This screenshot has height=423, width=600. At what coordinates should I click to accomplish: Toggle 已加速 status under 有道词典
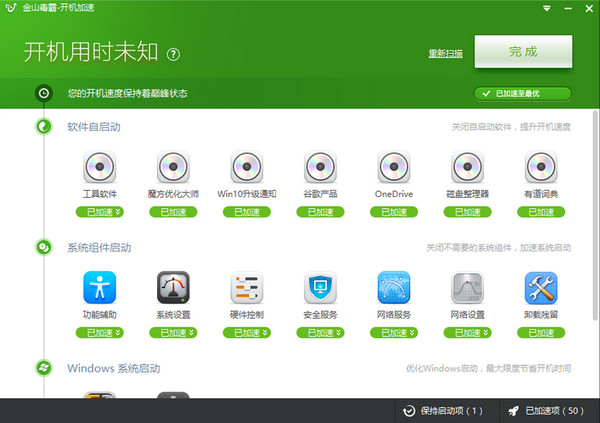pyautogui.click(x=541, y=212)
